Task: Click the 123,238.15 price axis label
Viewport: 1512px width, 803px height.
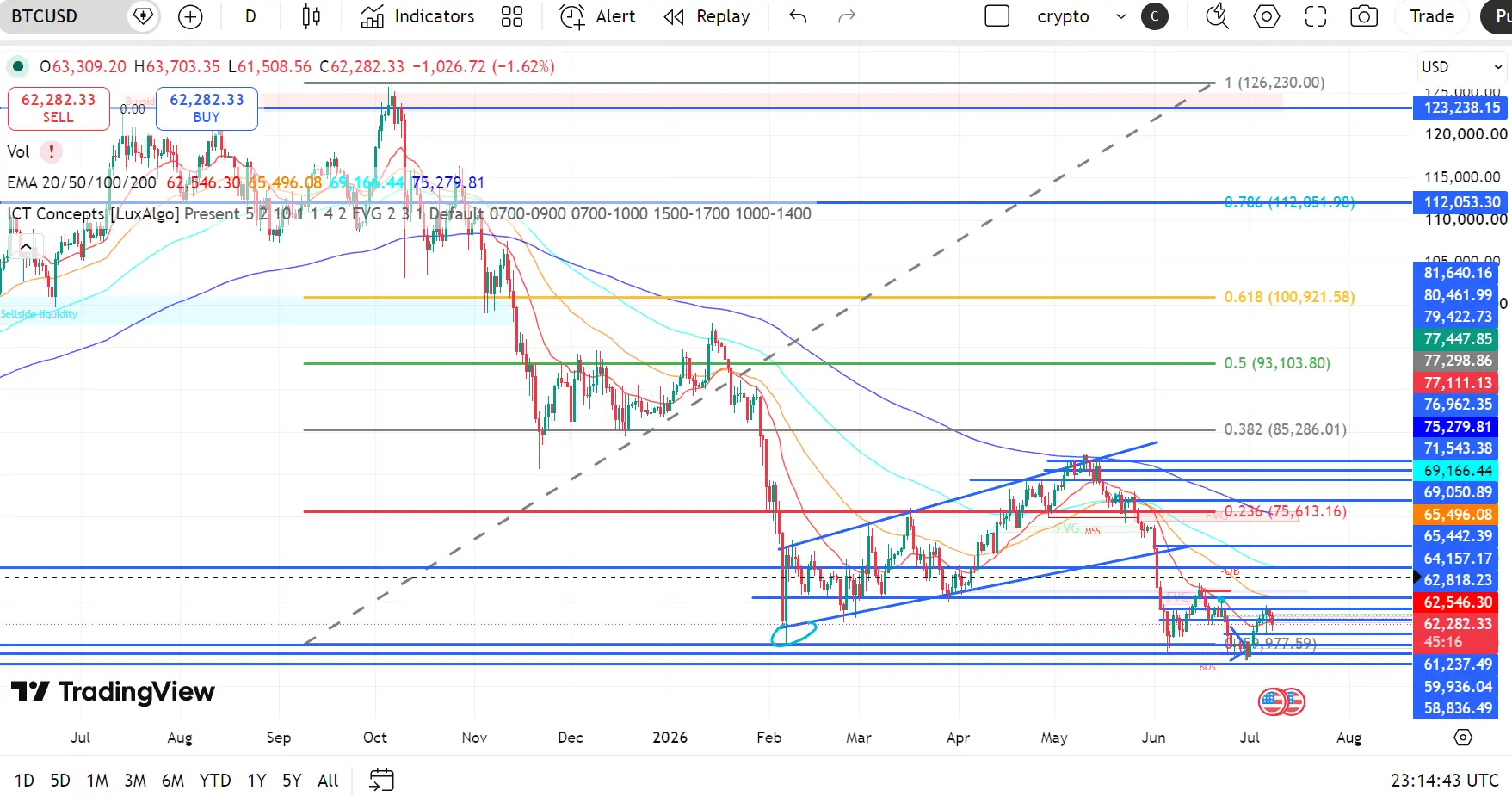Action: (x=1461, y=108)
